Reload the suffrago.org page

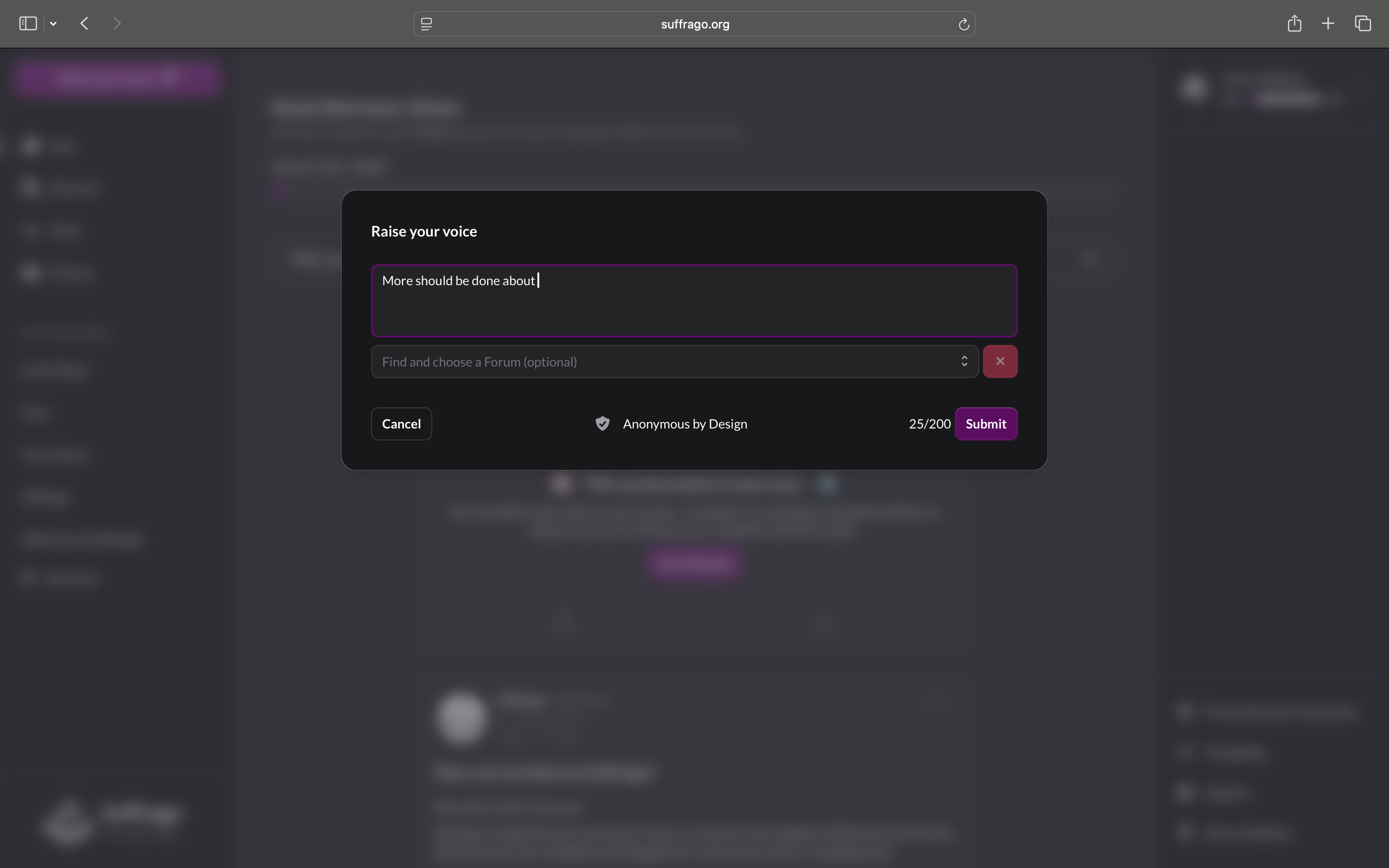964,24
